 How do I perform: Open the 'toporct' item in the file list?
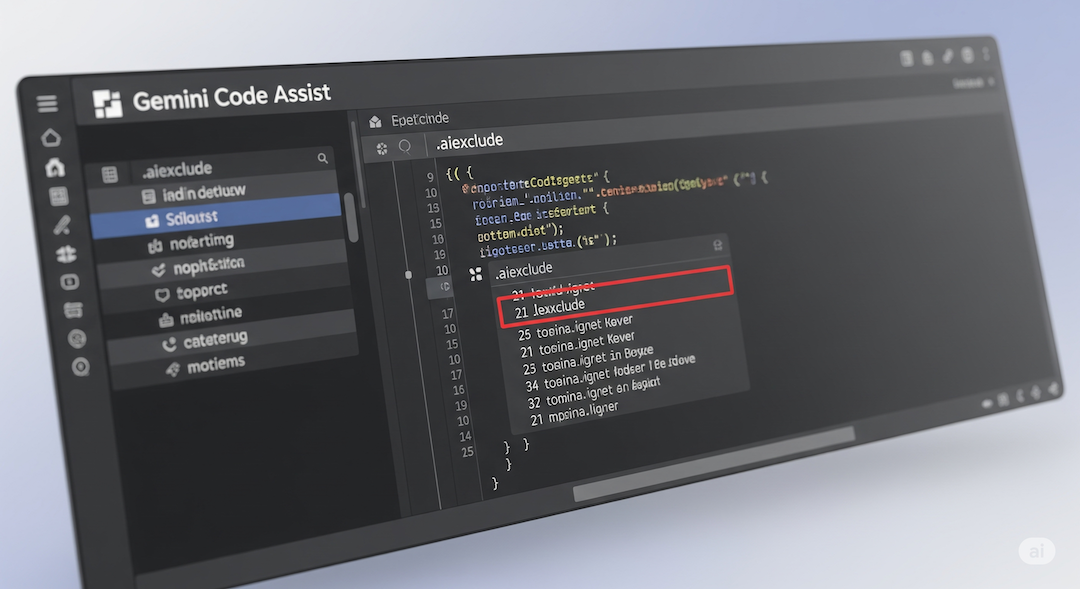pyautogui.click(x=227, y=290)
